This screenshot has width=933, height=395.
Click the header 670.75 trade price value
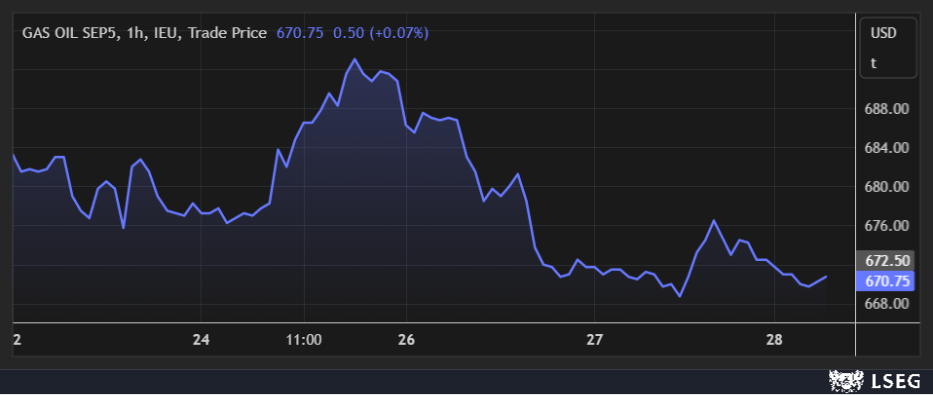point(300,33)
